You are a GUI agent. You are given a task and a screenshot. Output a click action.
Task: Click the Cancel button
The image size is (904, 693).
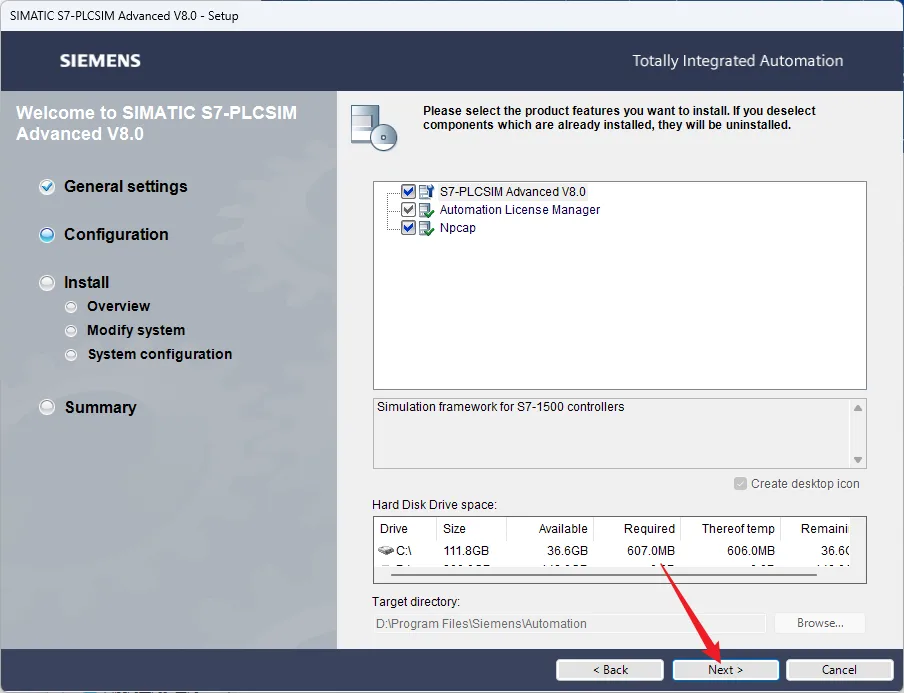(839, 670)
